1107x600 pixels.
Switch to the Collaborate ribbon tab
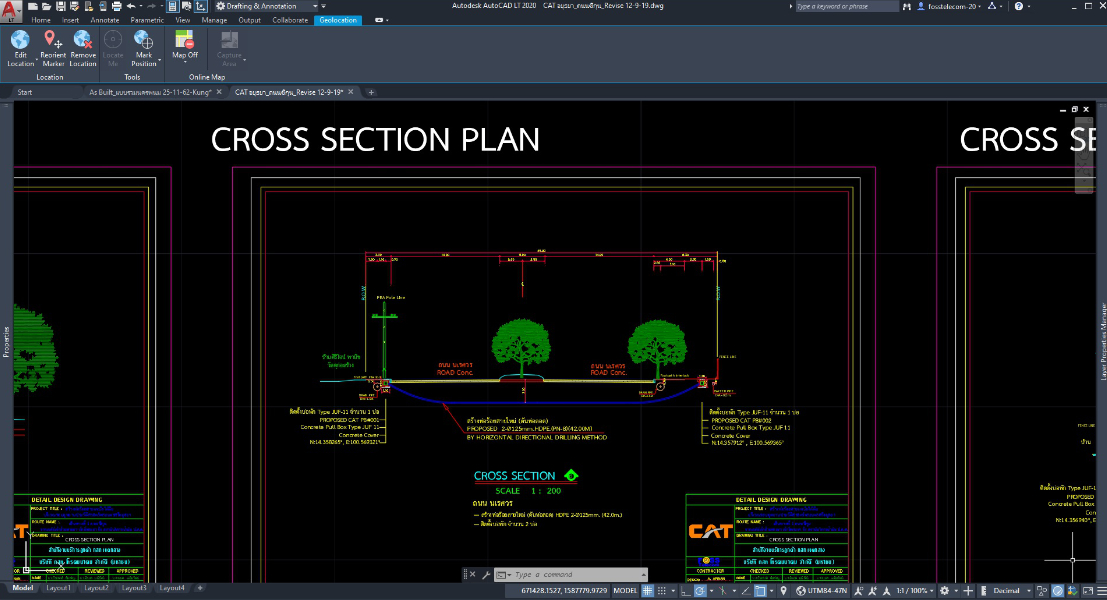coord(290,20)
